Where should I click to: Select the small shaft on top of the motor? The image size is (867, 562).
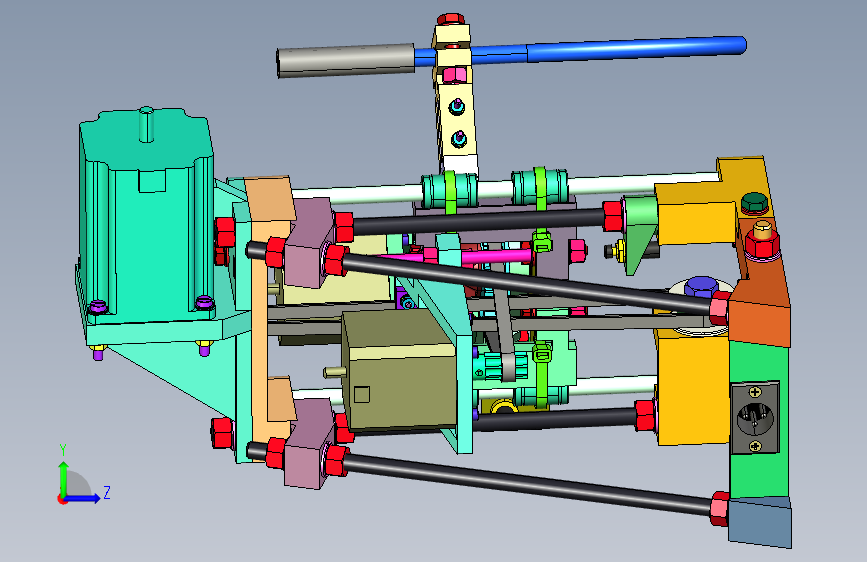[147, 124]
